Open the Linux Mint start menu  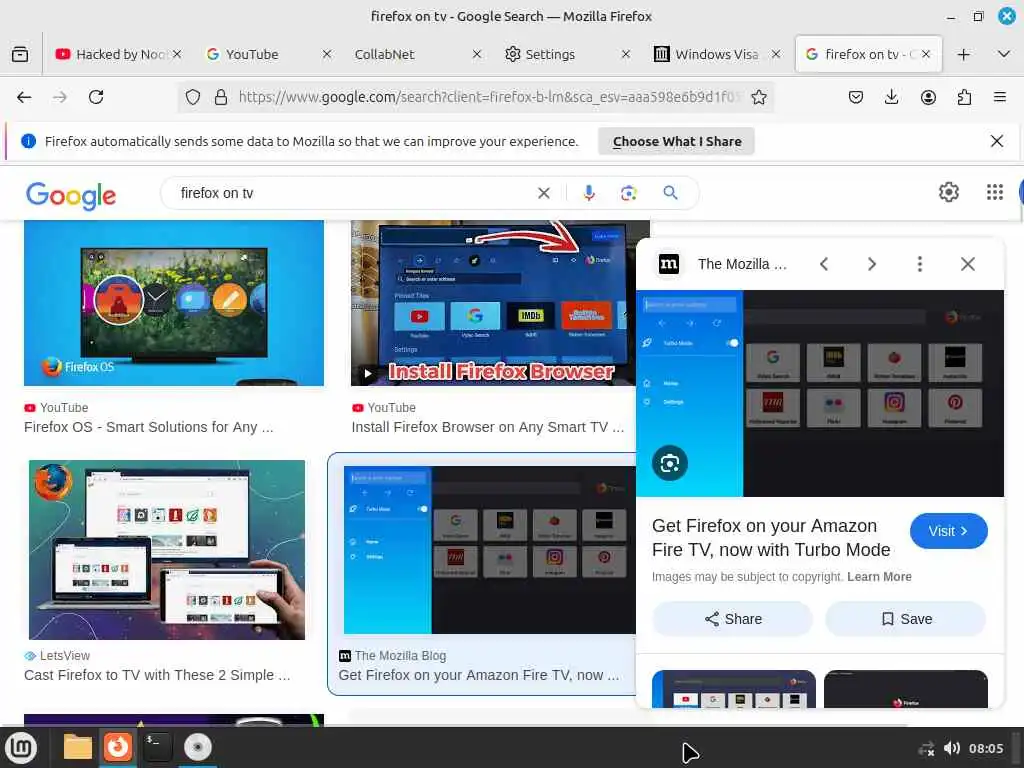pos(22,747)
